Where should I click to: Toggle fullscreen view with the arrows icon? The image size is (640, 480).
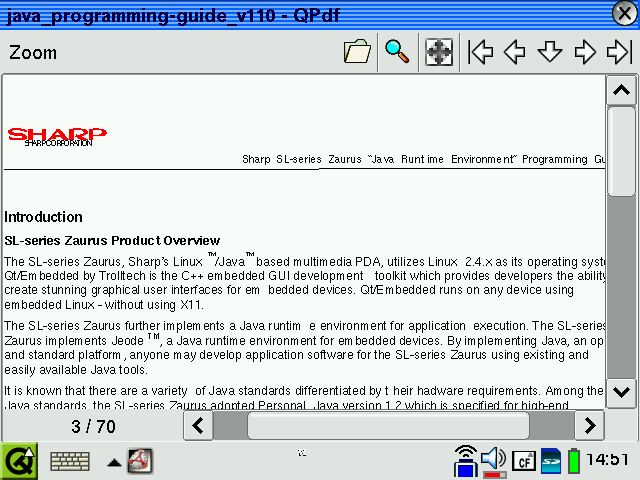439,52
